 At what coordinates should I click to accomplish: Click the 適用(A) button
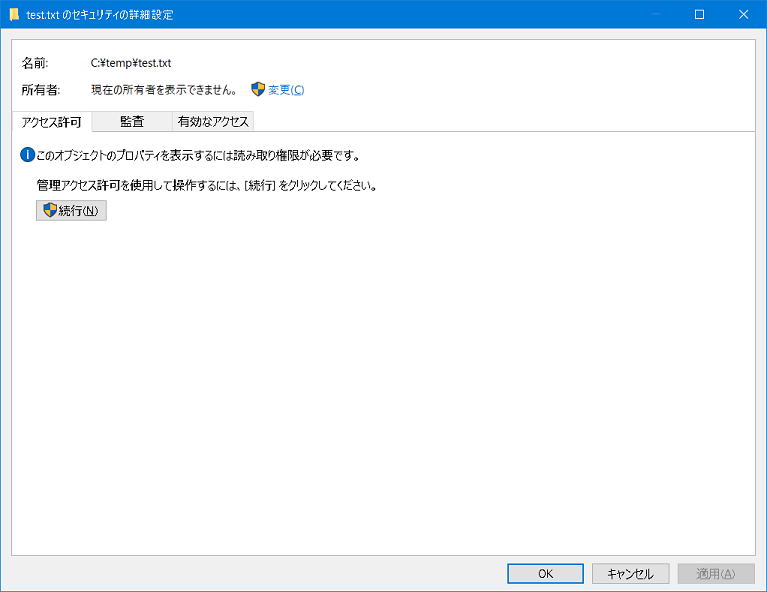click(x=715, y=574)
